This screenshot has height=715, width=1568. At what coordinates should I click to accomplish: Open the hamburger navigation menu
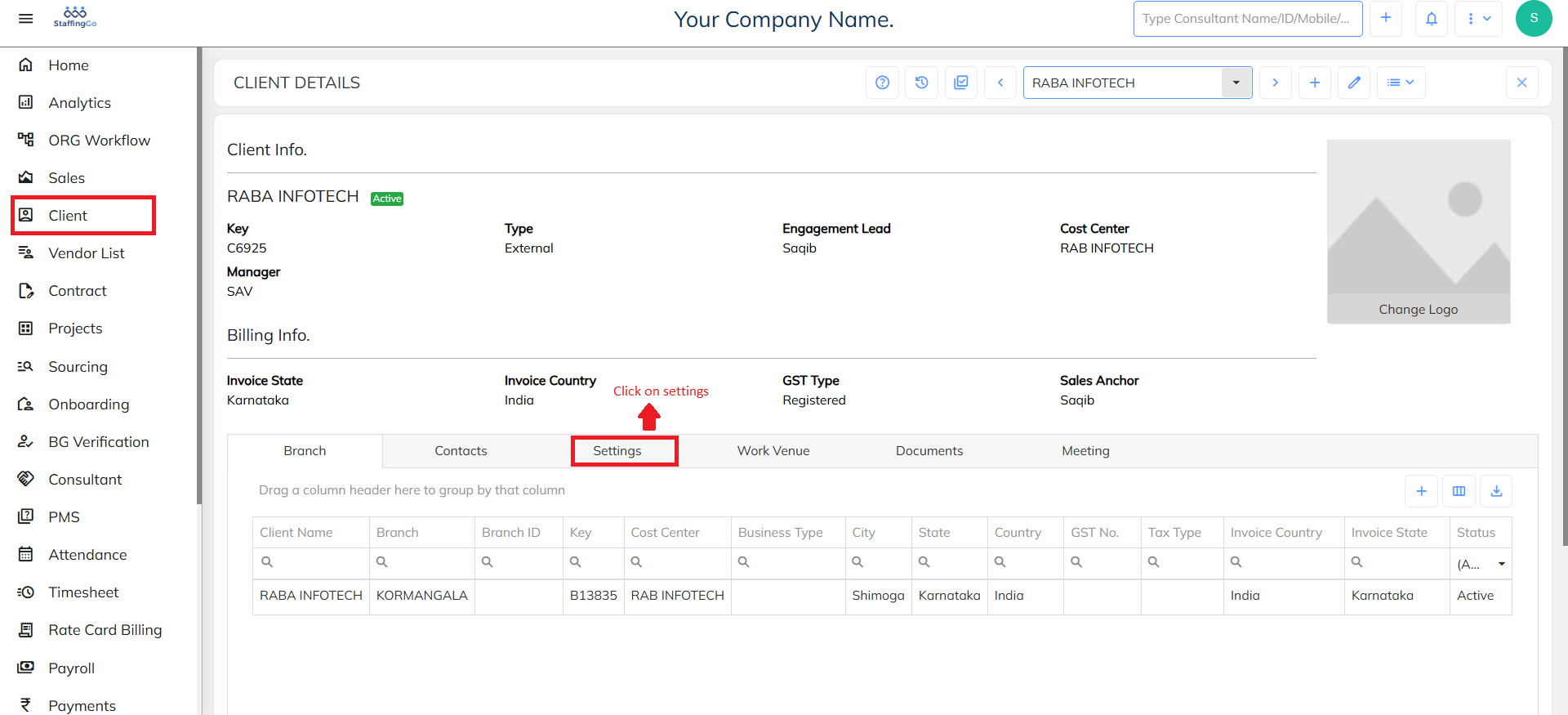[26, 18]
